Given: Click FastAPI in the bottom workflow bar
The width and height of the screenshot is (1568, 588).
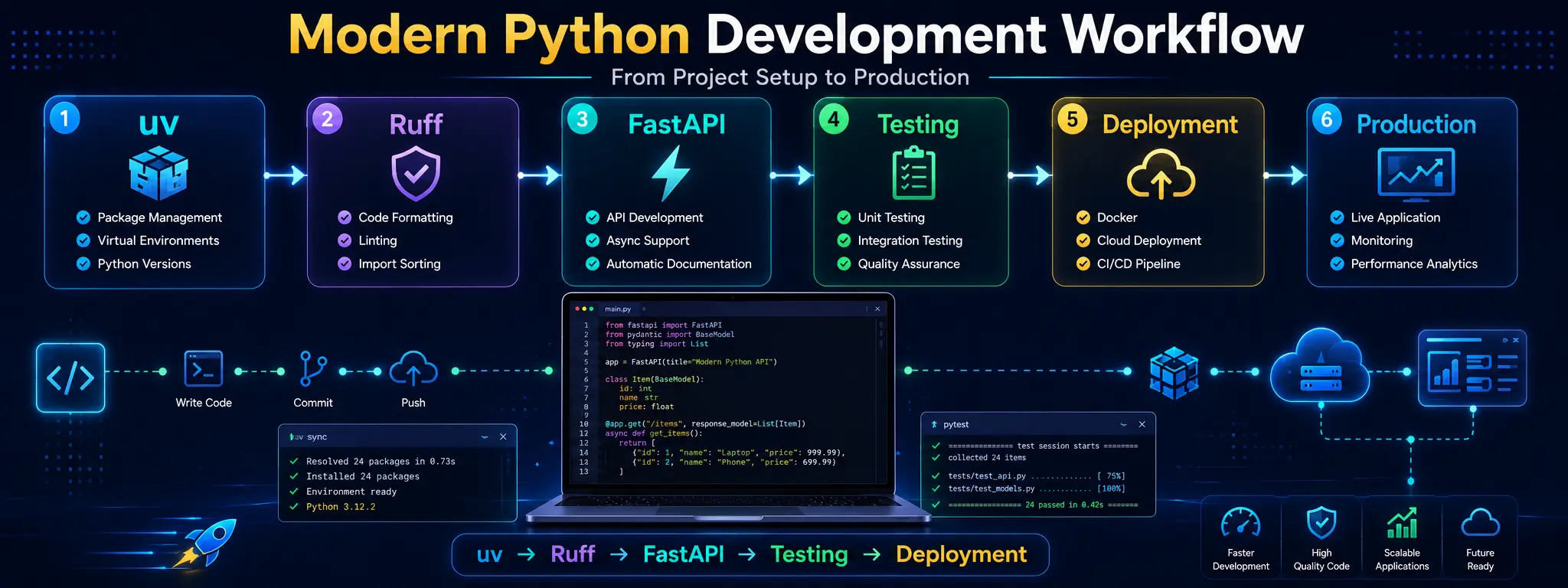Looking at the screenshot, I should (684, 554).
